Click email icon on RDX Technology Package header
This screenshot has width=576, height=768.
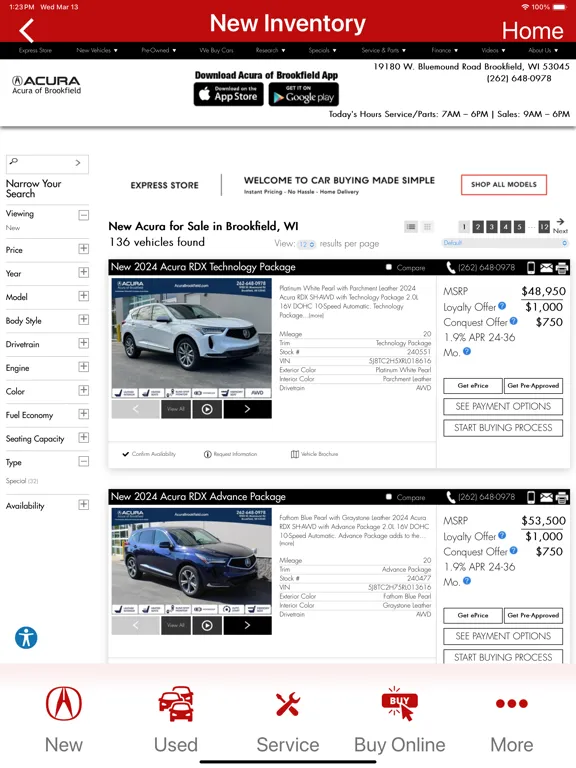[x=546, y=267]
